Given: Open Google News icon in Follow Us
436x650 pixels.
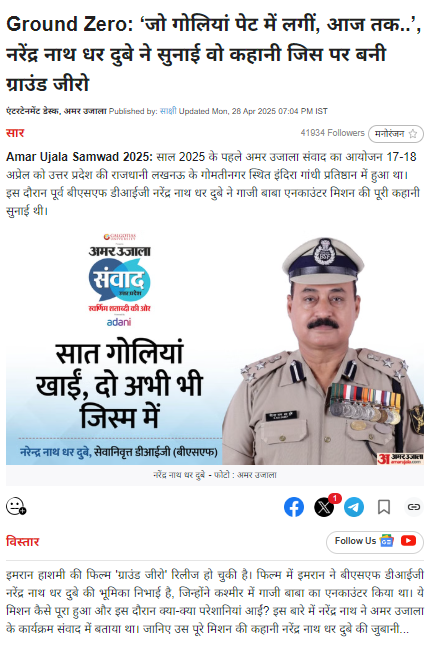Looking at the screenshot, I should coord(387,541).
